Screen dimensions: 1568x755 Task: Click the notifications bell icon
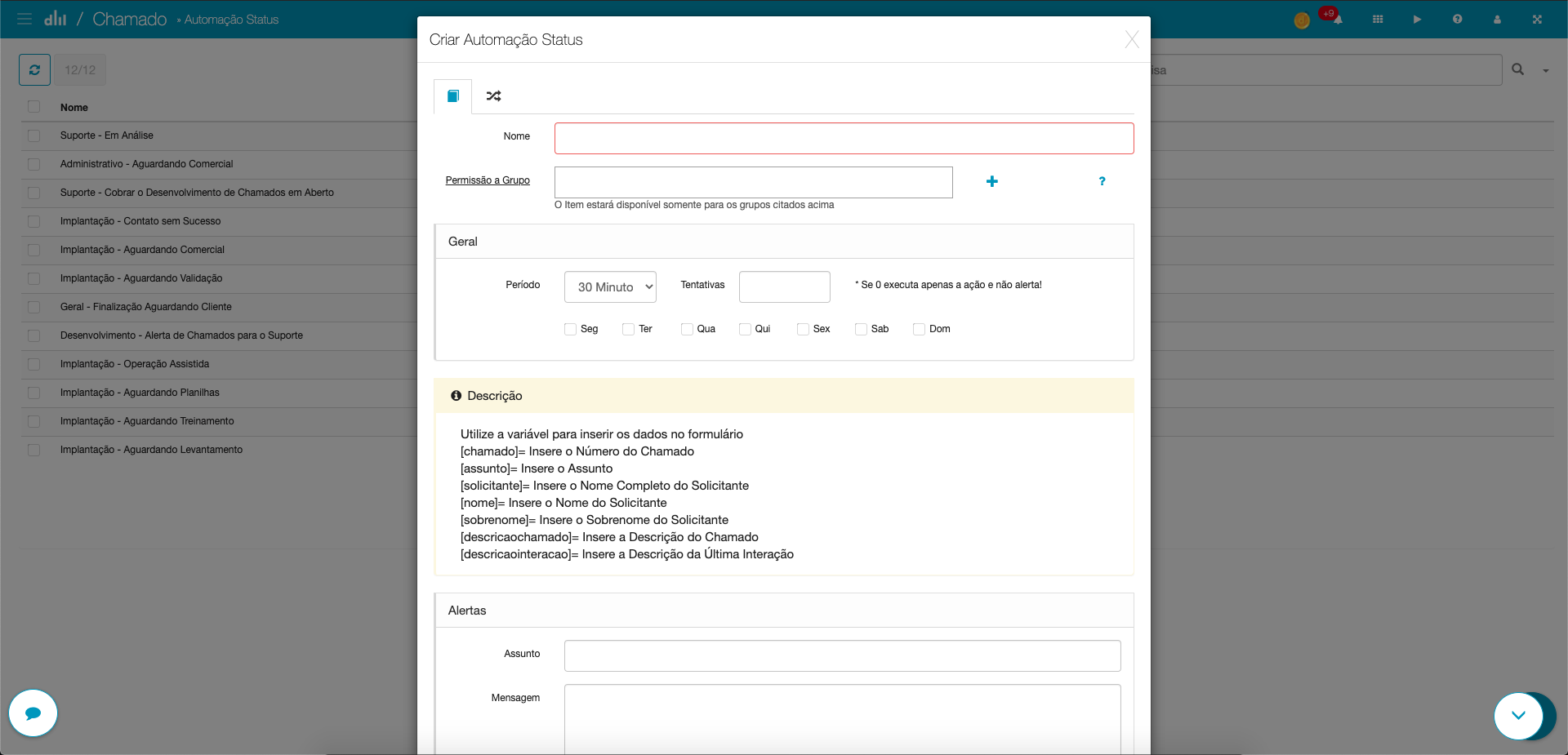point(1337,19)
